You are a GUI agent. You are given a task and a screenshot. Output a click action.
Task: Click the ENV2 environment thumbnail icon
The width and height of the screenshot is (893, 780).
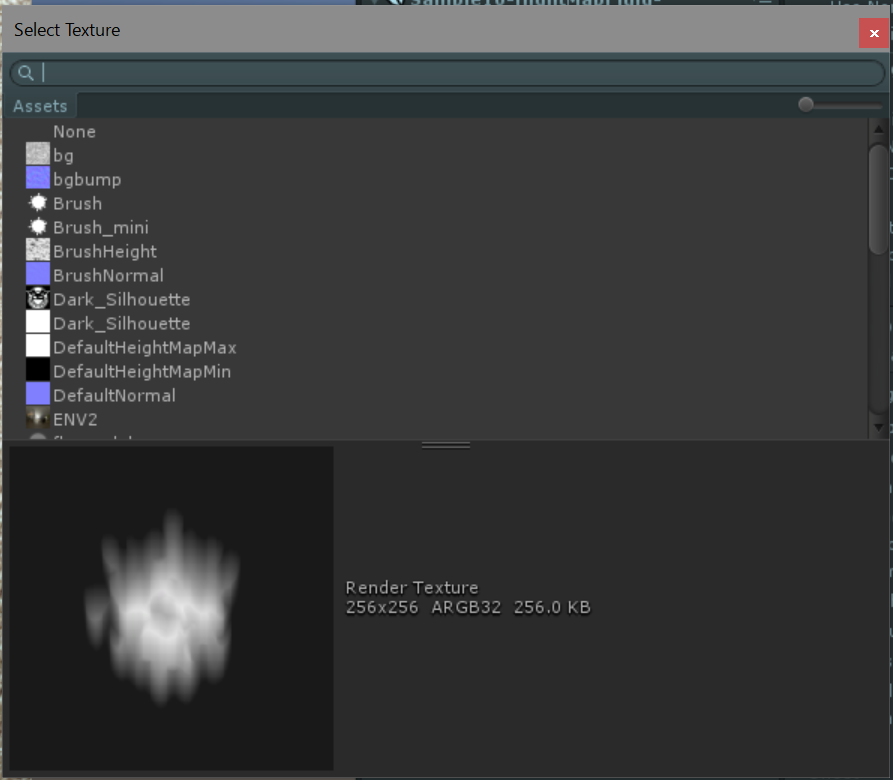(x=38, y=418)
